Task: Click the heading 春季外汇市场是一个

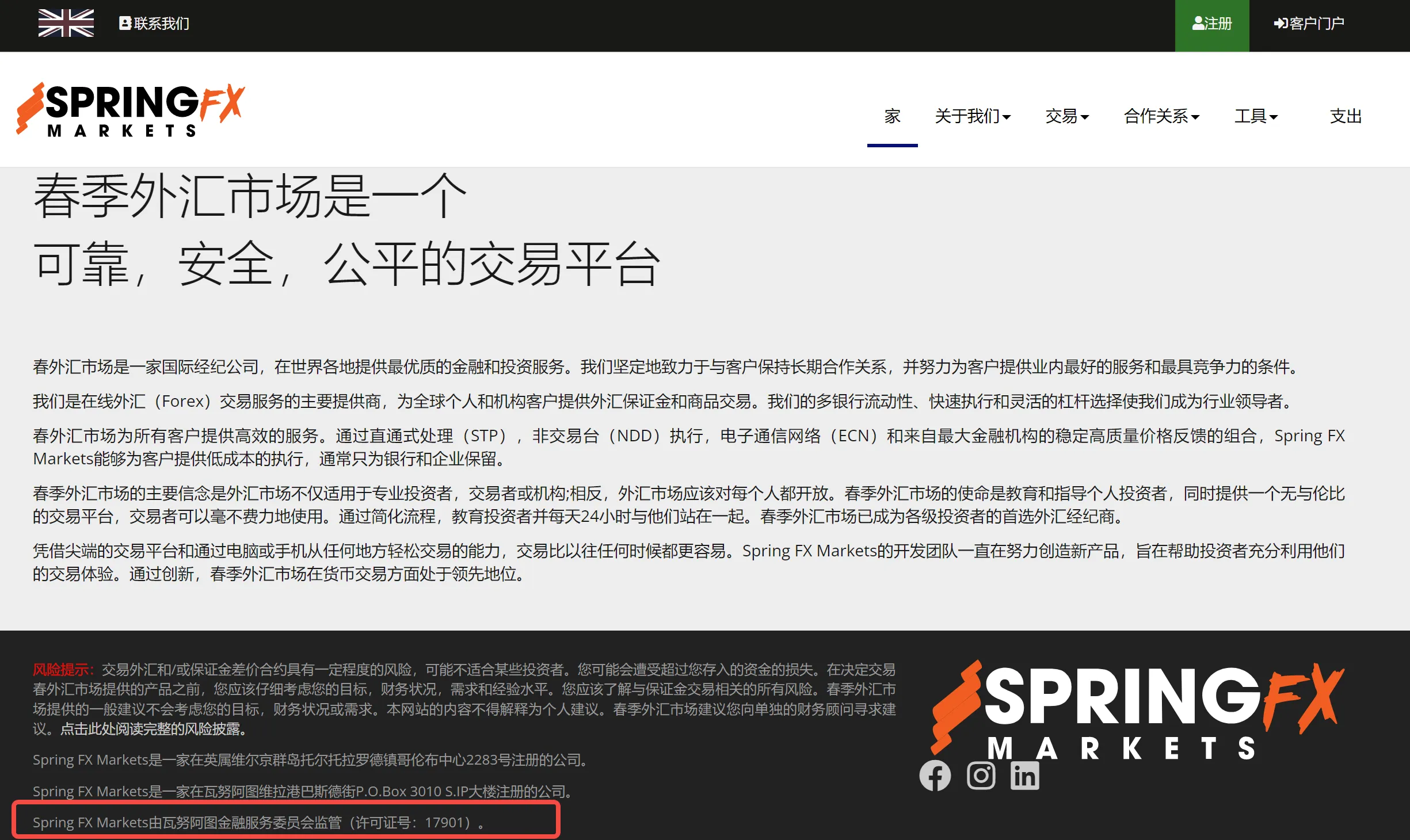Action: coord(249,196)
